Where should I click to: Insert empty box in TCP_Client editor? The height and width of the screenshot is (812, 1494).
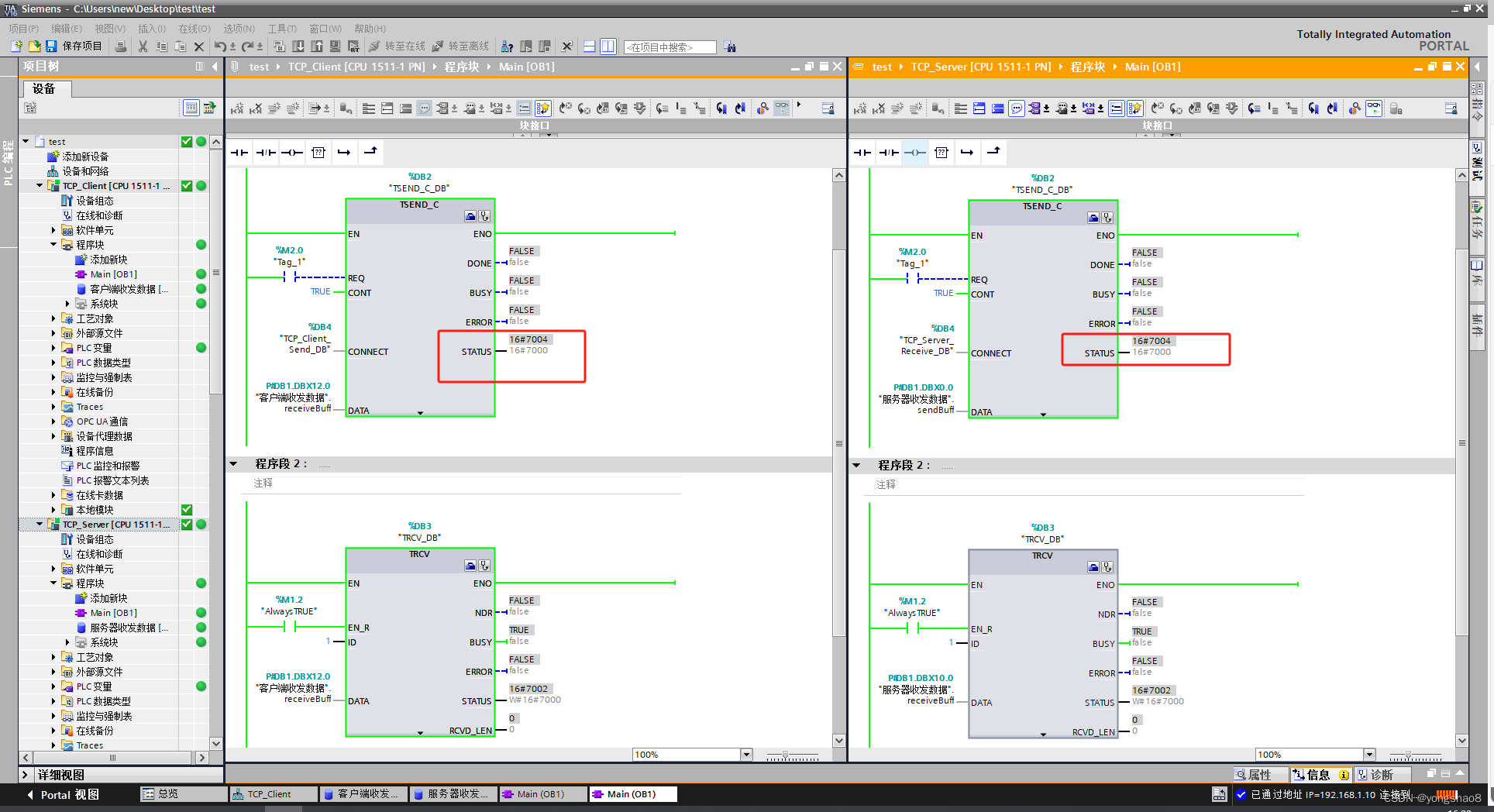(x=318, y=153)
